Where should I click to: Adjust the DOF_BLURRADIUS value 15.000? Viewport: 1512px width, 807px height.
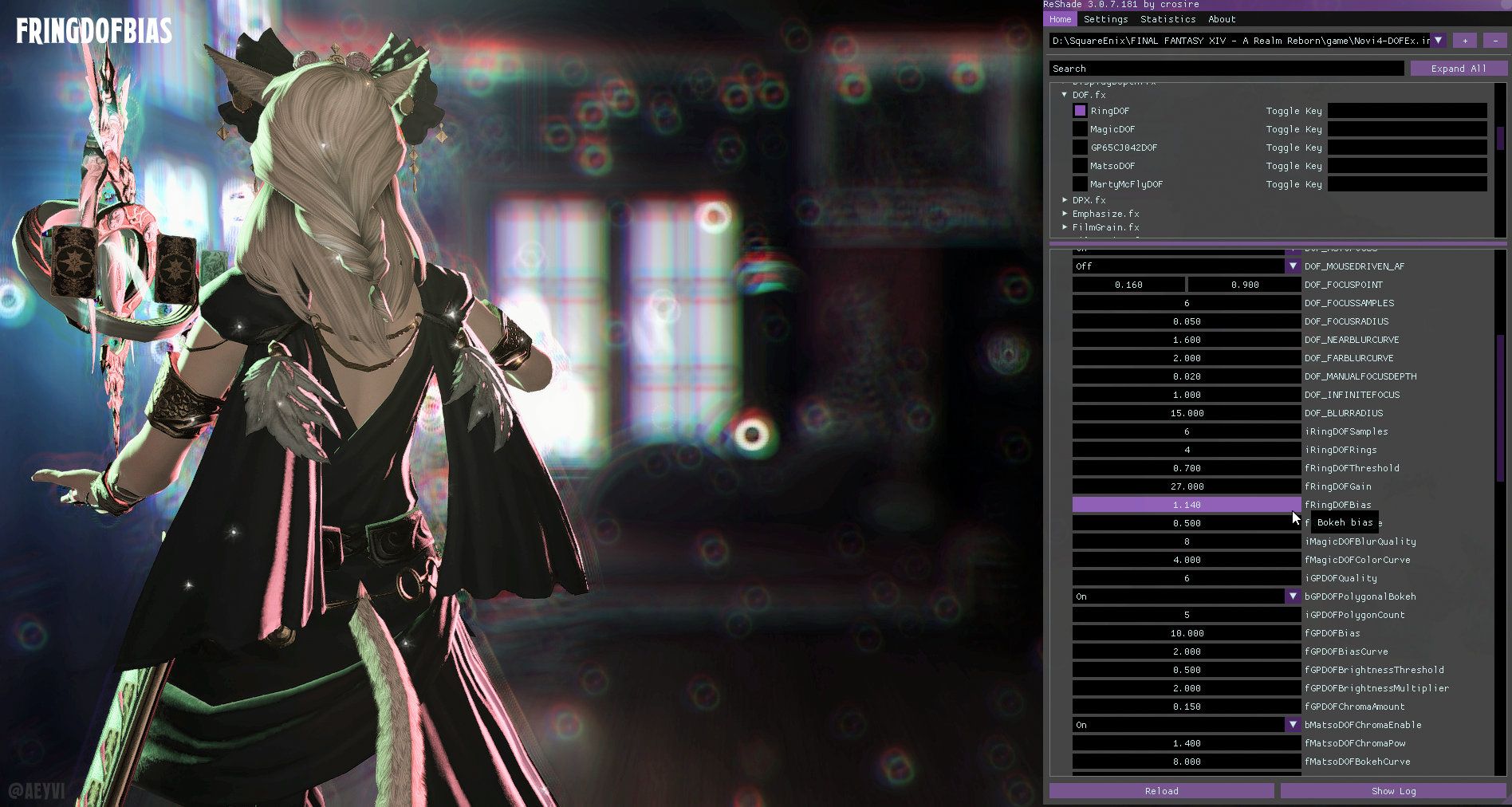pyautogui.click(x=1187, y=413)
